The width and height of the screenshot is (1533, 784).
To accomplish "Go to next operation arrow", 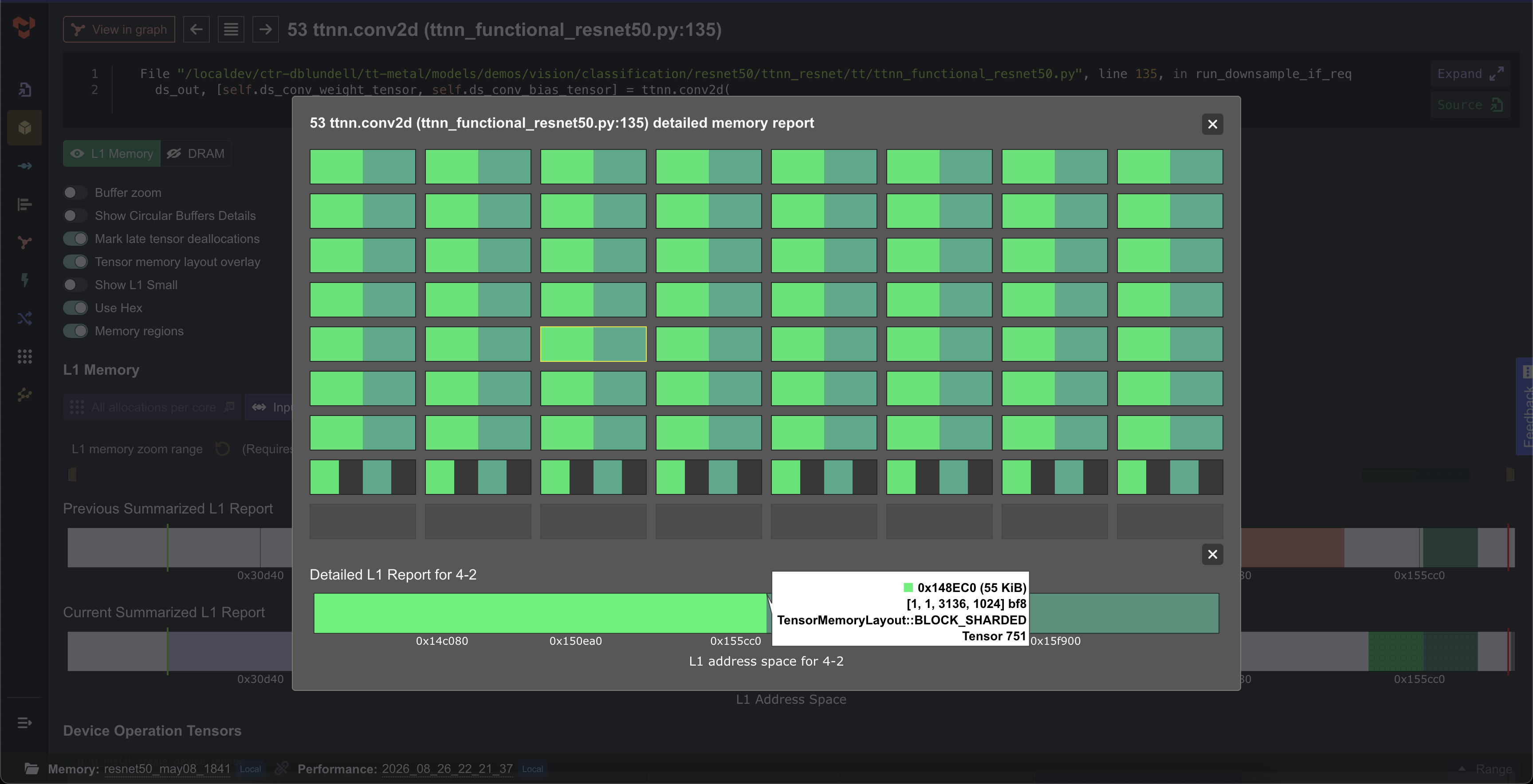I will 265,29.
